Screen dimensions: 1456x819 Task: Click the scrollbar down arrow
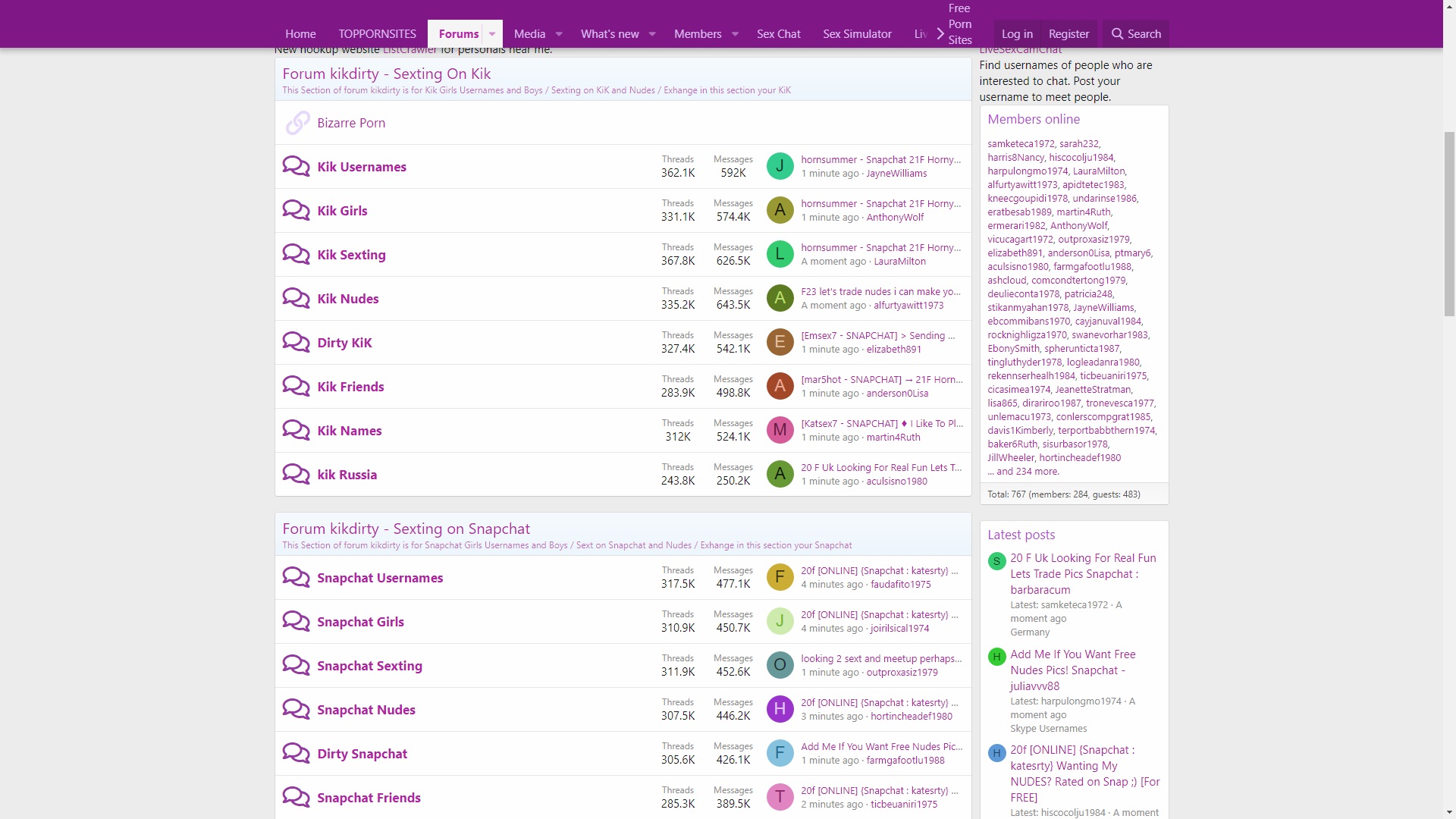click(1449, 812)
